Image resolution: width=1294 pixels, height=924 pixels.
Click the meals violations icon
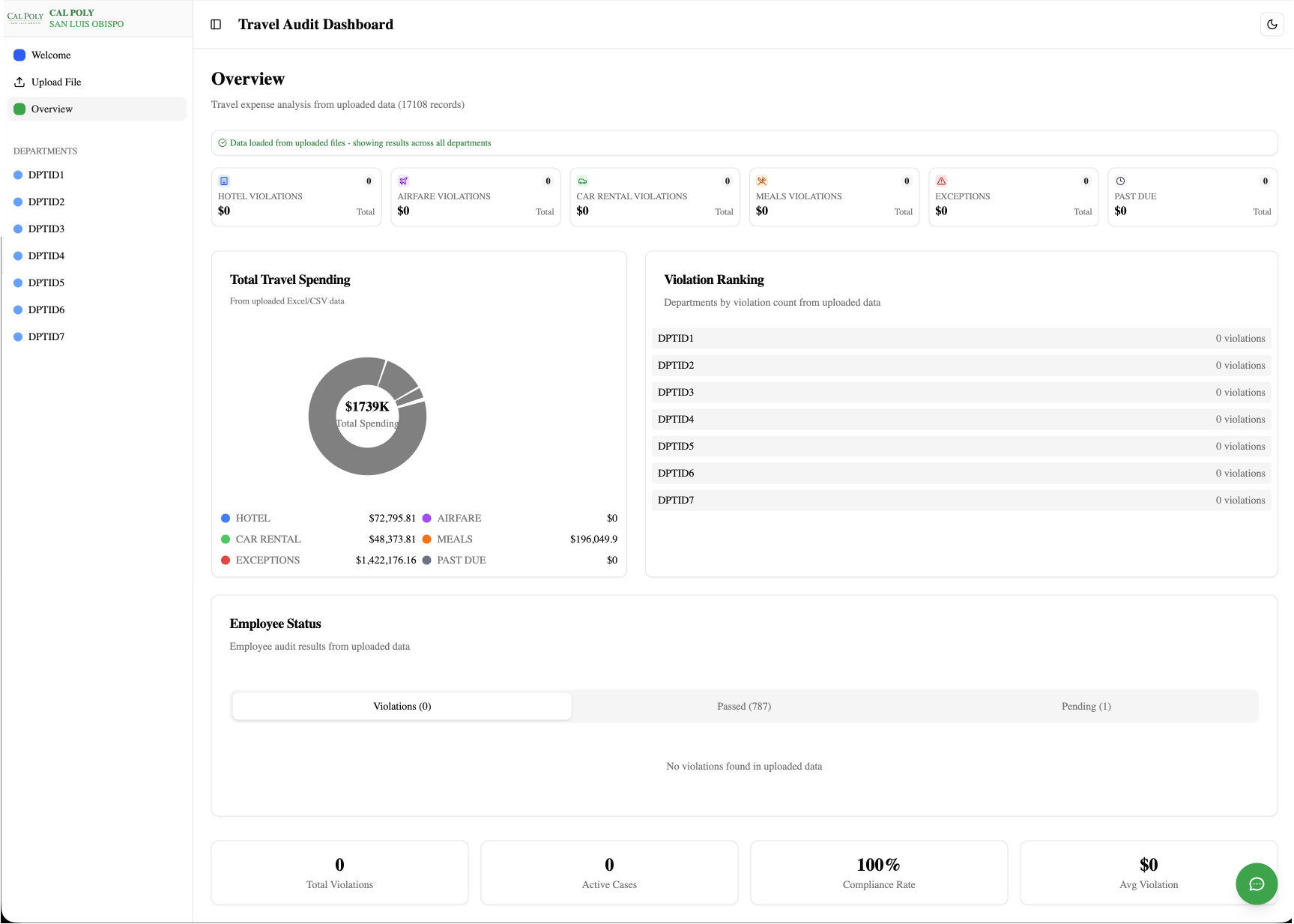coord(761,181)
